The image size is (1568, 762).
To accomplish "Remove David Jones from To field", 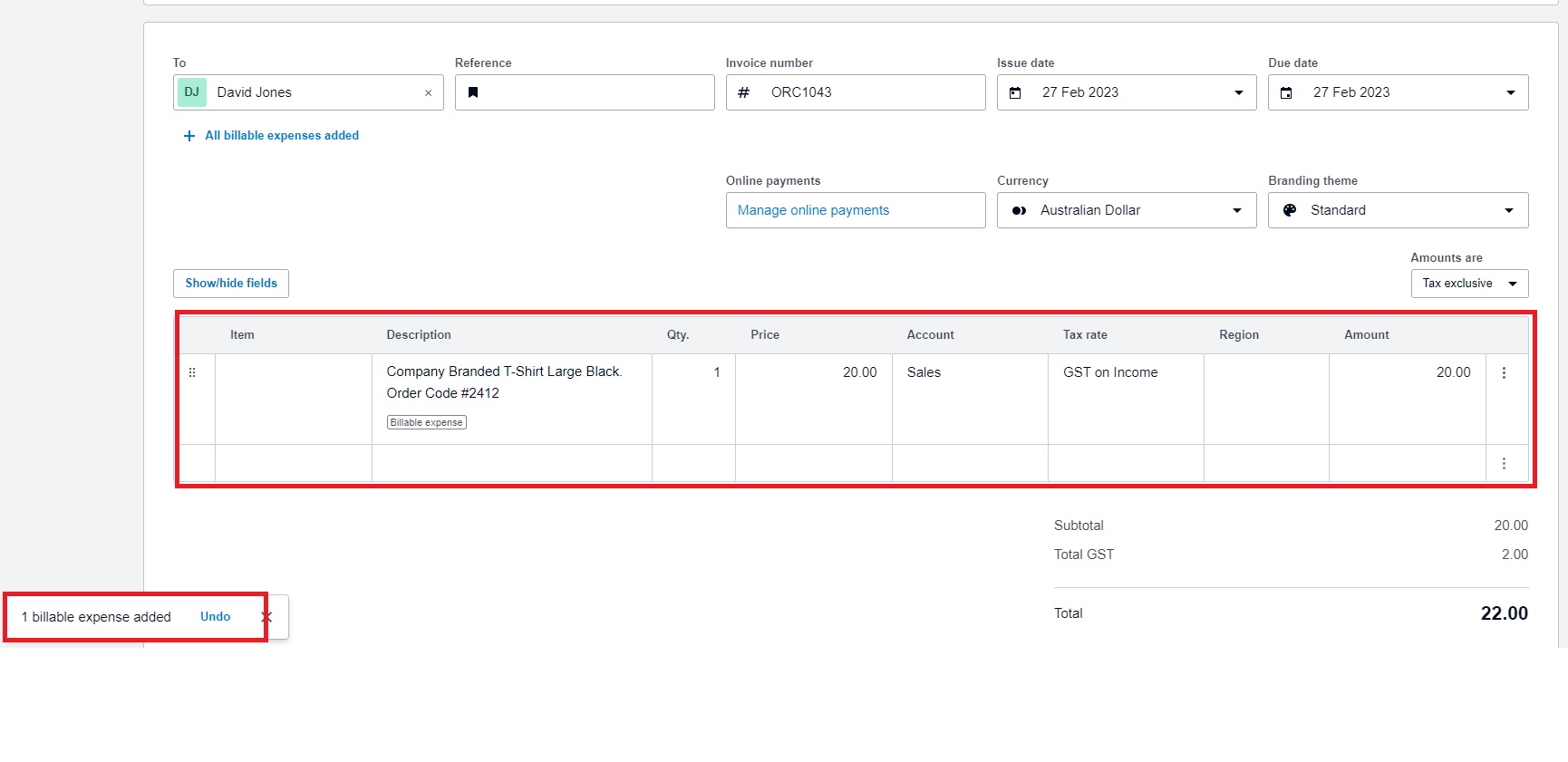I will tap(428, 93).
